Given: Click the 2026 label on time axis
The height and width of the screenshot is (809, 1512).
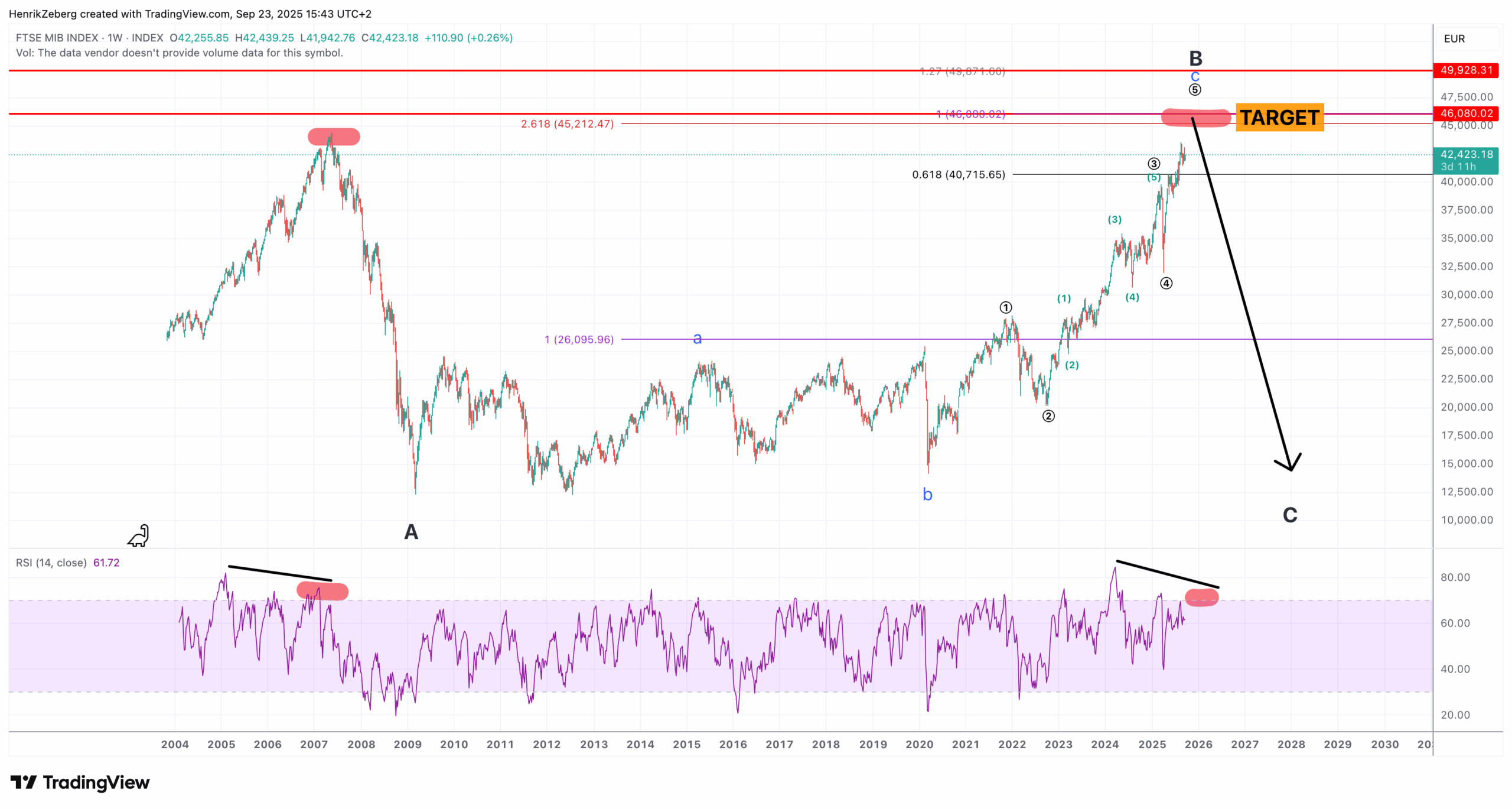Looking at the screenshot, I should (1198, 745).
